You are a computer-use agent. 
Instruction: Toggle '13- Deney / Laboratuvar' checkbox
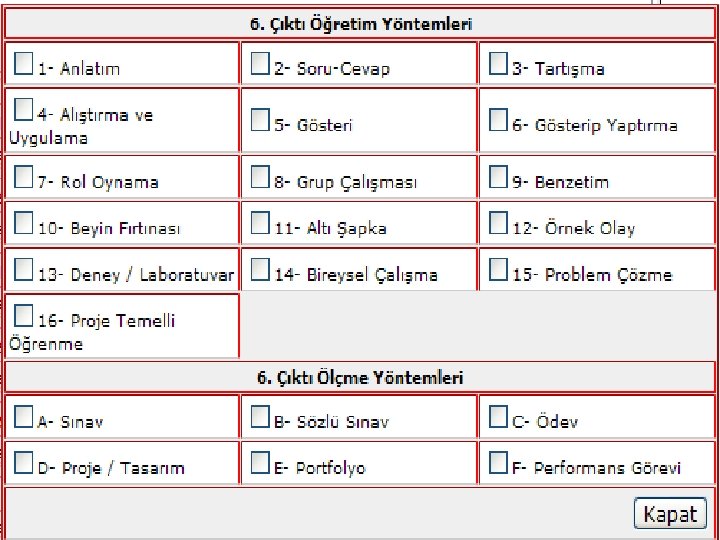(24, 271)
